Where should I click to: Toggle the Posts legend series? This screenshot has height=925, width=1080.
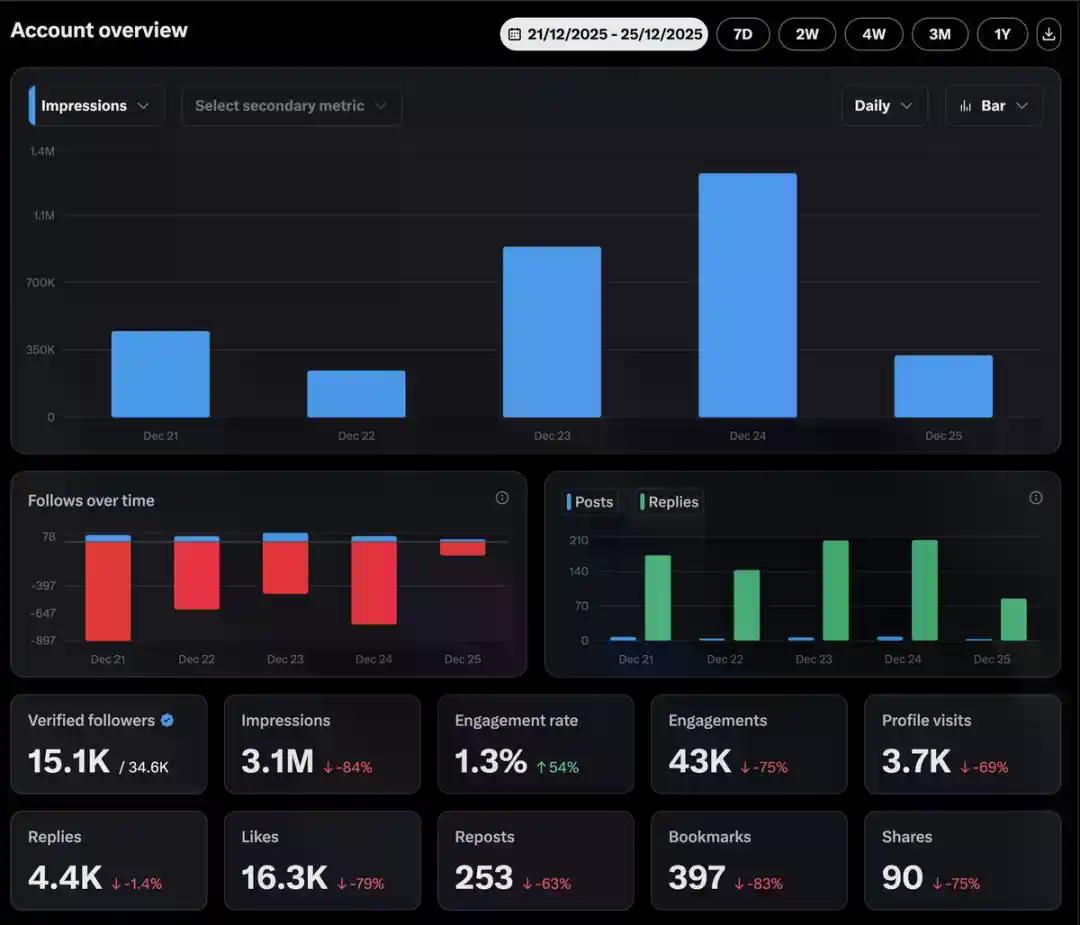591,502
